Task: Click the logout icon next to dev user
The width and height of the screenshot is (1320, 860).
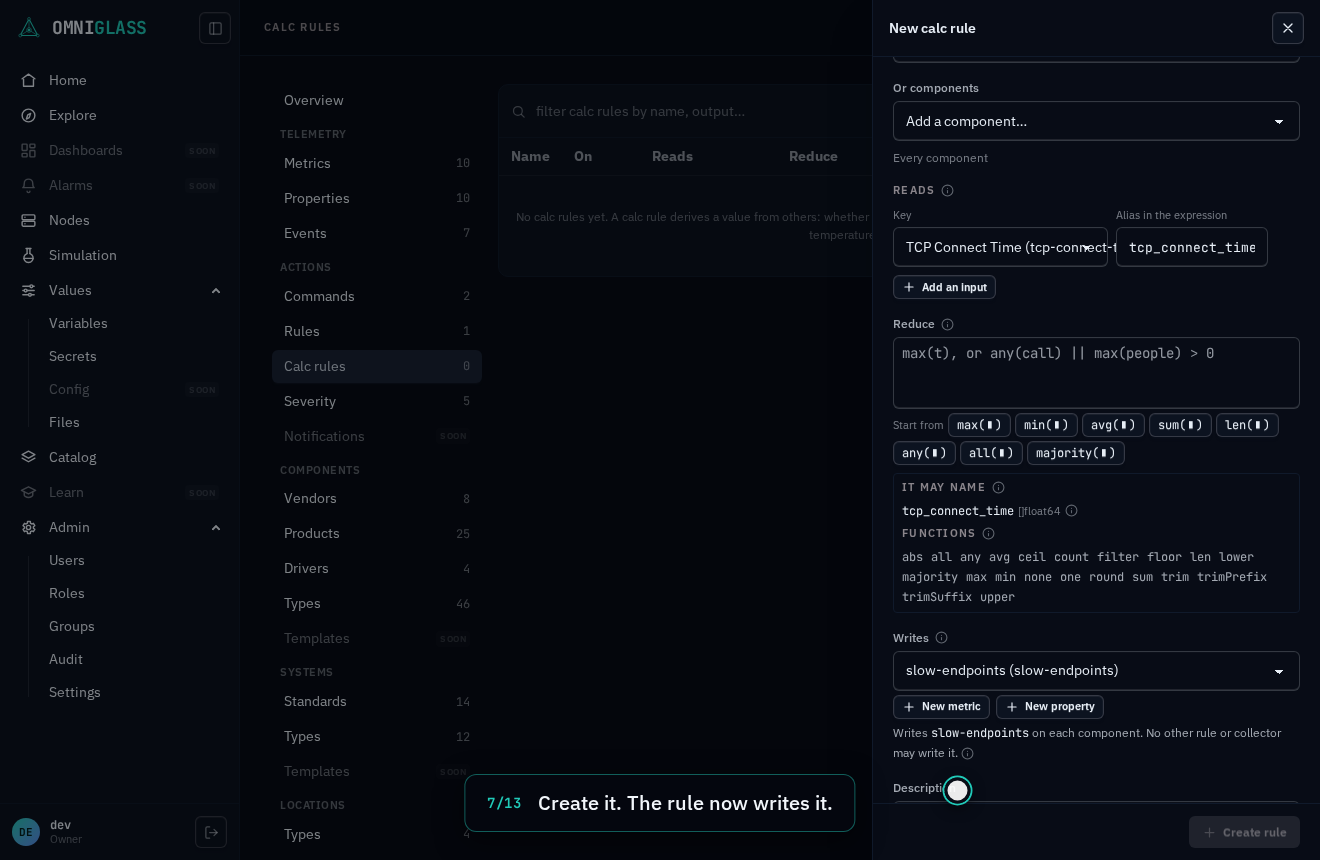Action: click(211, 832)
